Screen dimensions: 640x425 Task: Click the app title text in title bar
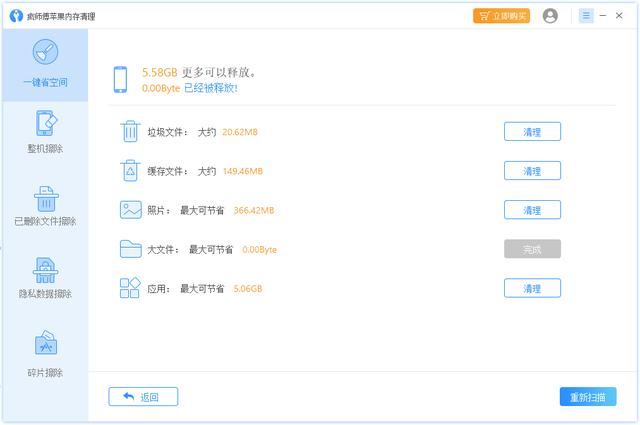pos(61,16)
